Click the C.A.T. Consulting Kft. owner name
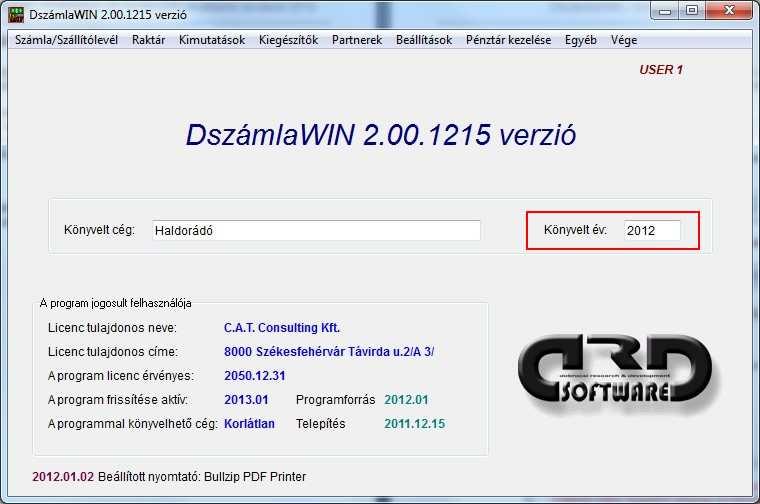 pyautogui.click(x=282, y=328)
